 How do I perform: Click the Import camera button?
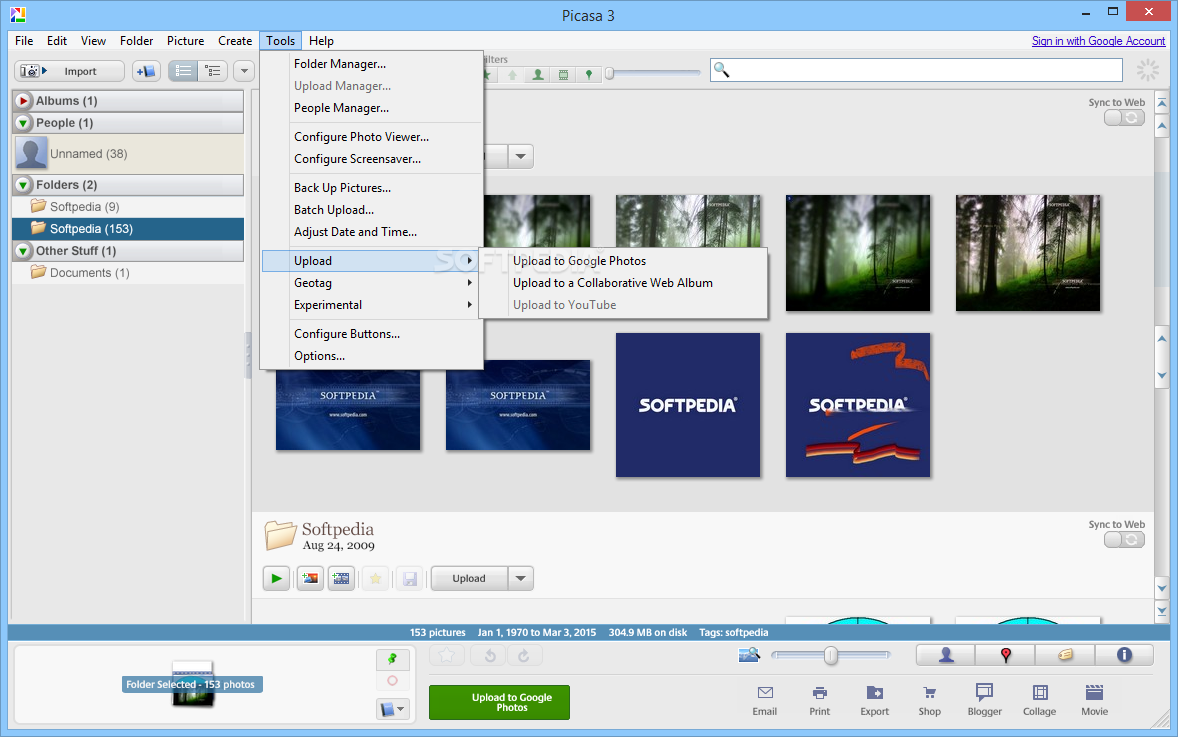click(x=69, y=71)
